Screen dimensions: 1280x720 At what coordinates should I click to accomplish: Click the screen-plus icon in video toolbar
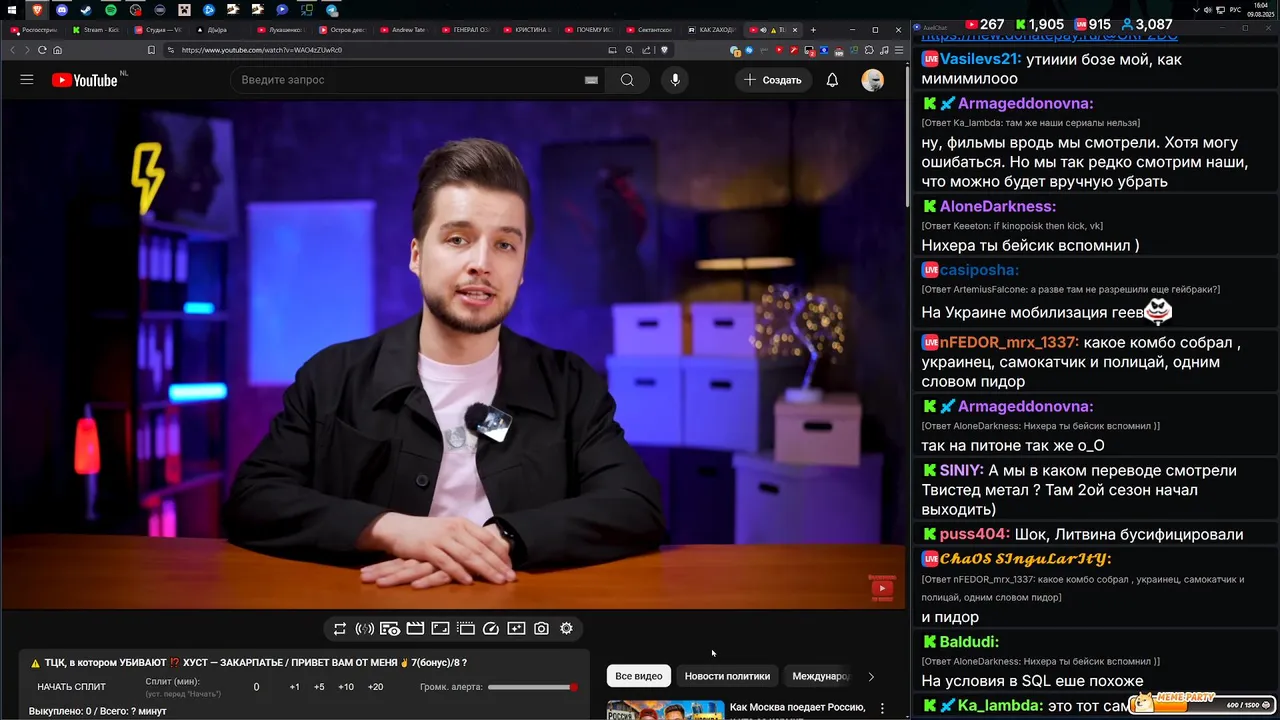[516, 629]
